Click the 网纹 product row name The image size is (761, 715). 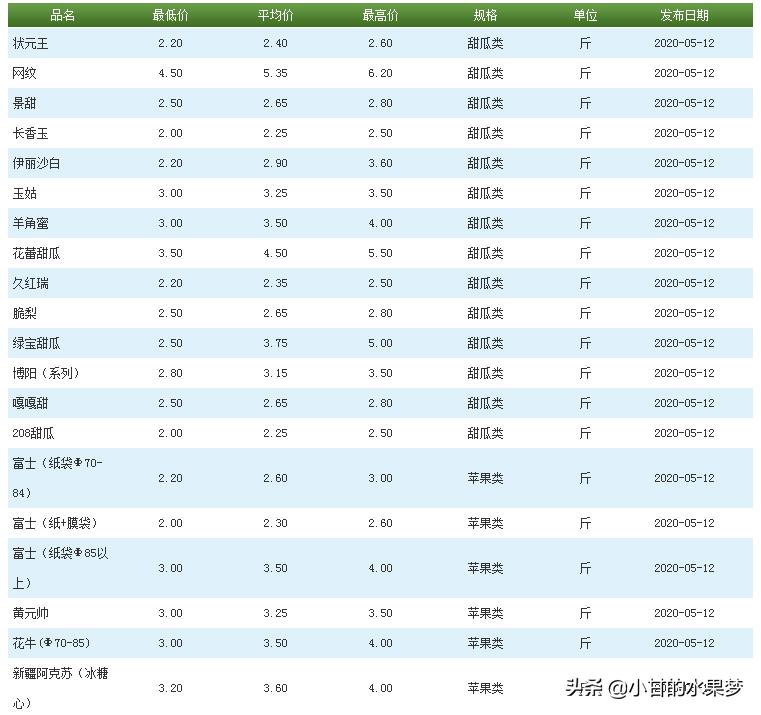24,74
